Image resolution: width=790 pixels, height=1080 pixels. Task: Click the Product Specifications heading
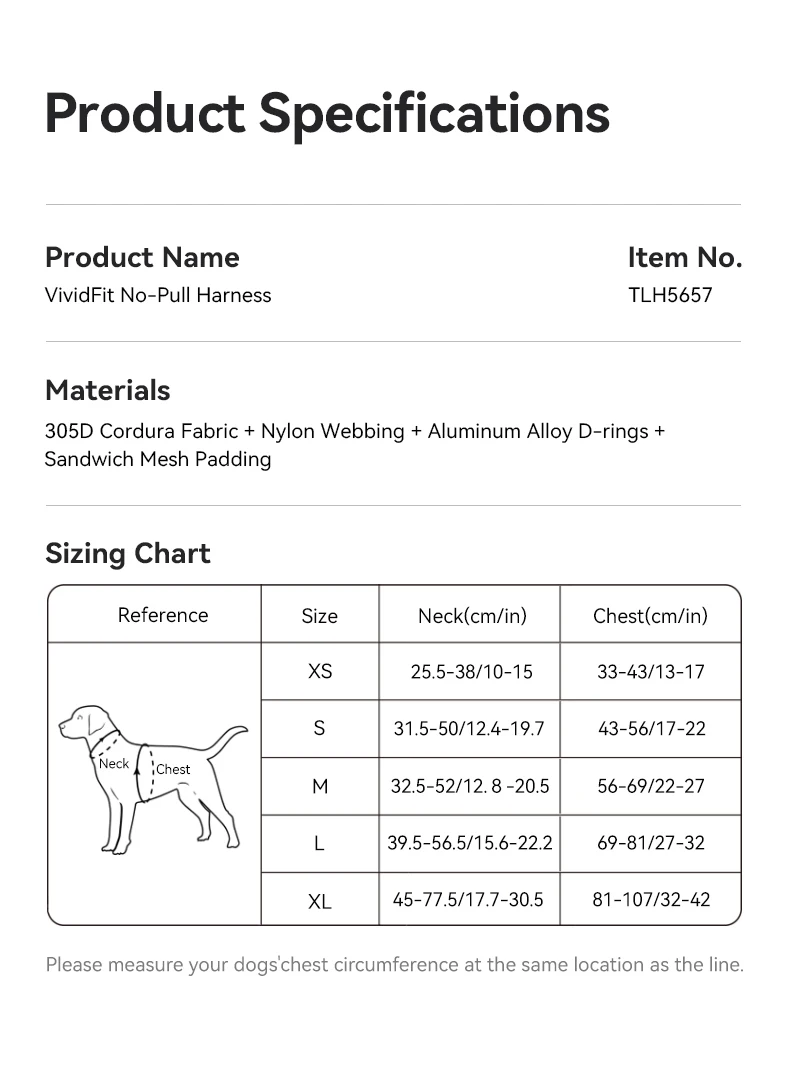(327, 114)
